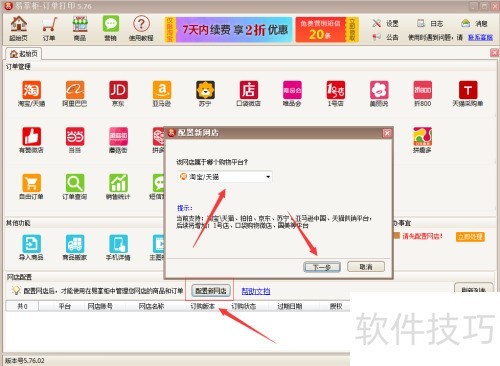The height and width of the screenshot is (366, 500).
Task: Select the 淘宝/天猫 platform icon
Action: (31, 94)
